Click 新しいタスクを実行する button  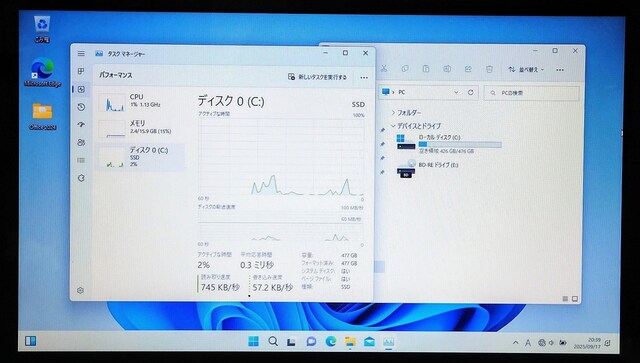pos(317,77)
